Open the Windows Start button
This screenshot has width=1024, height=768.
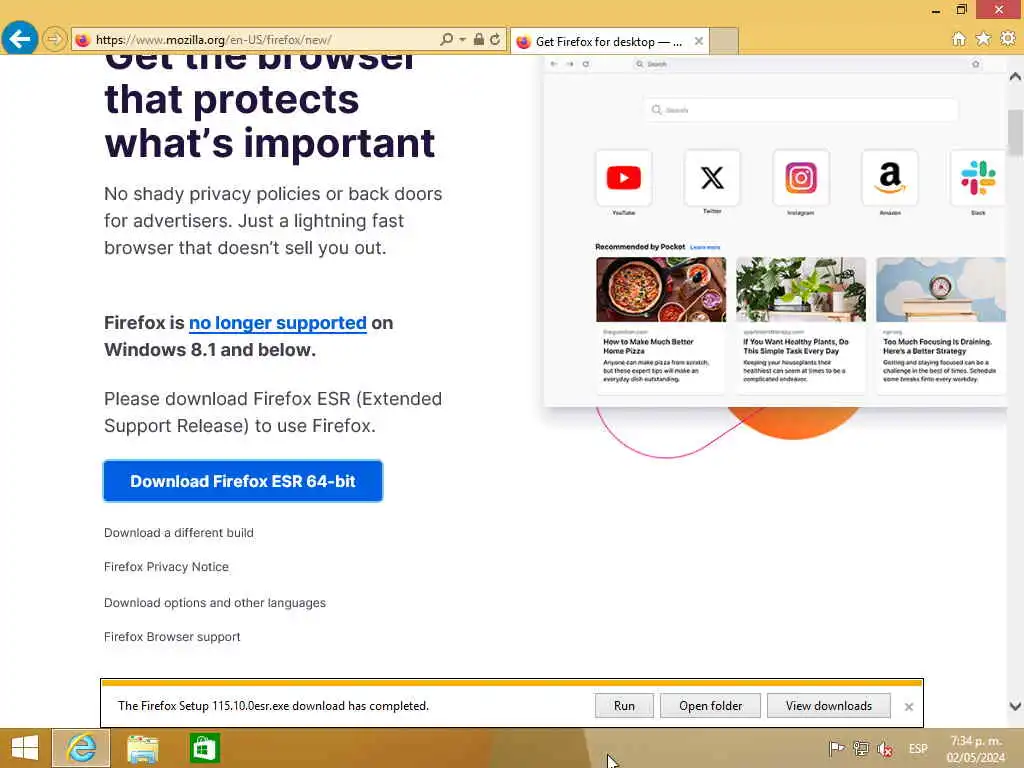(25, 748)
